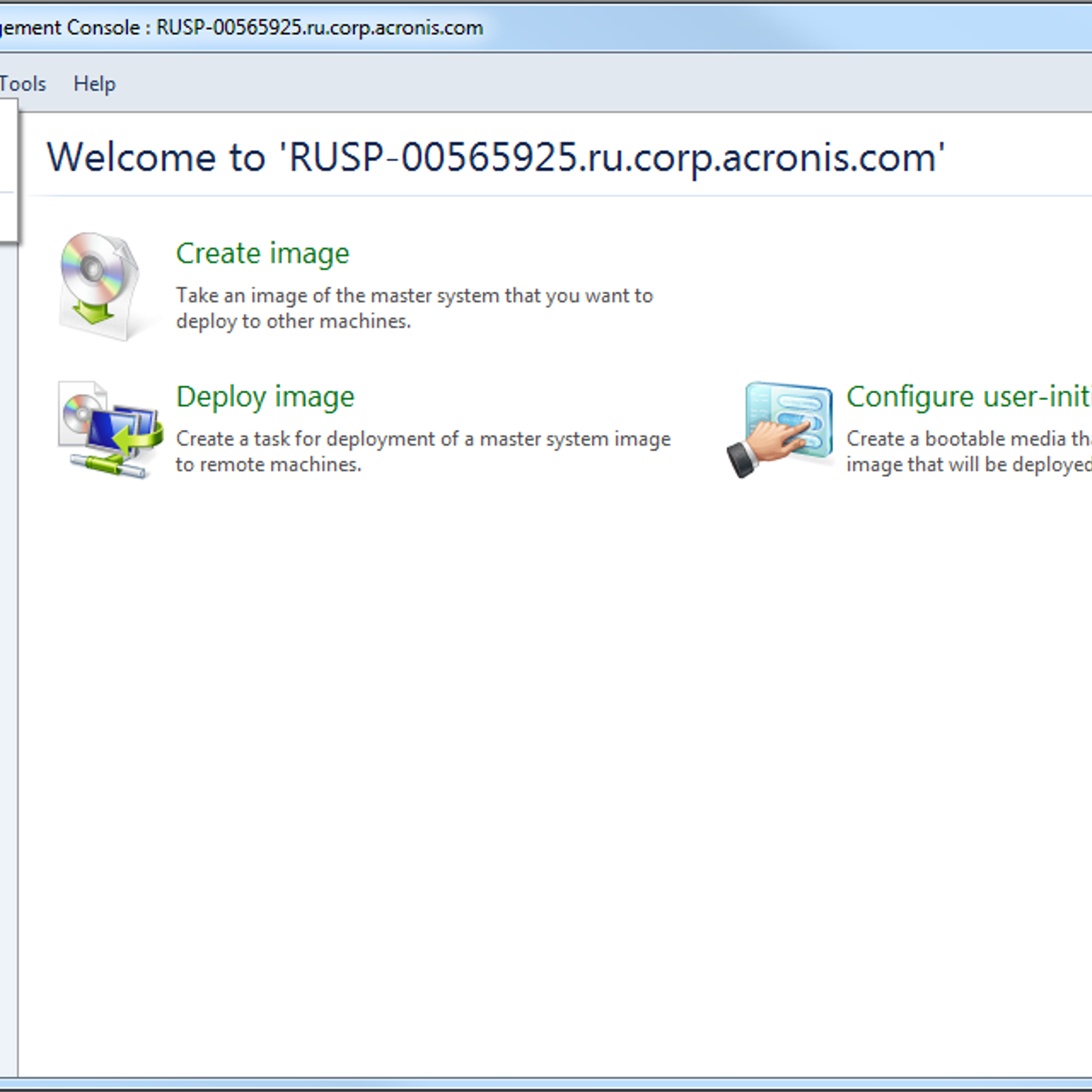Viewport: 1092px width, 1092px height.
Task: Open the Help menu
Action: tap(95, 84)
